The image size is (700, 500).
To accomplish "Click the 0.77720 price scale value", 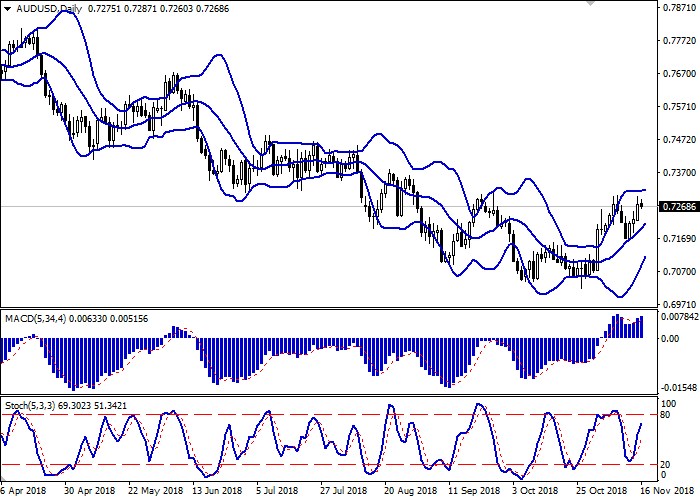I will tap(680, 41).
